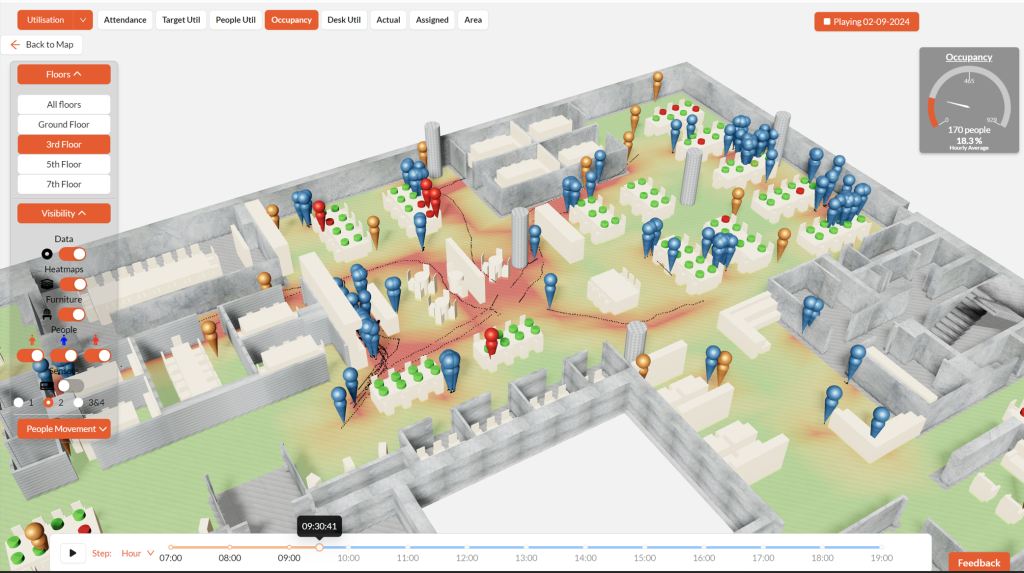Image resolution: width=1024 pixels, height=573 pixels.
Task: Switch to the Desk Util tab
Action: pos(344,20)
